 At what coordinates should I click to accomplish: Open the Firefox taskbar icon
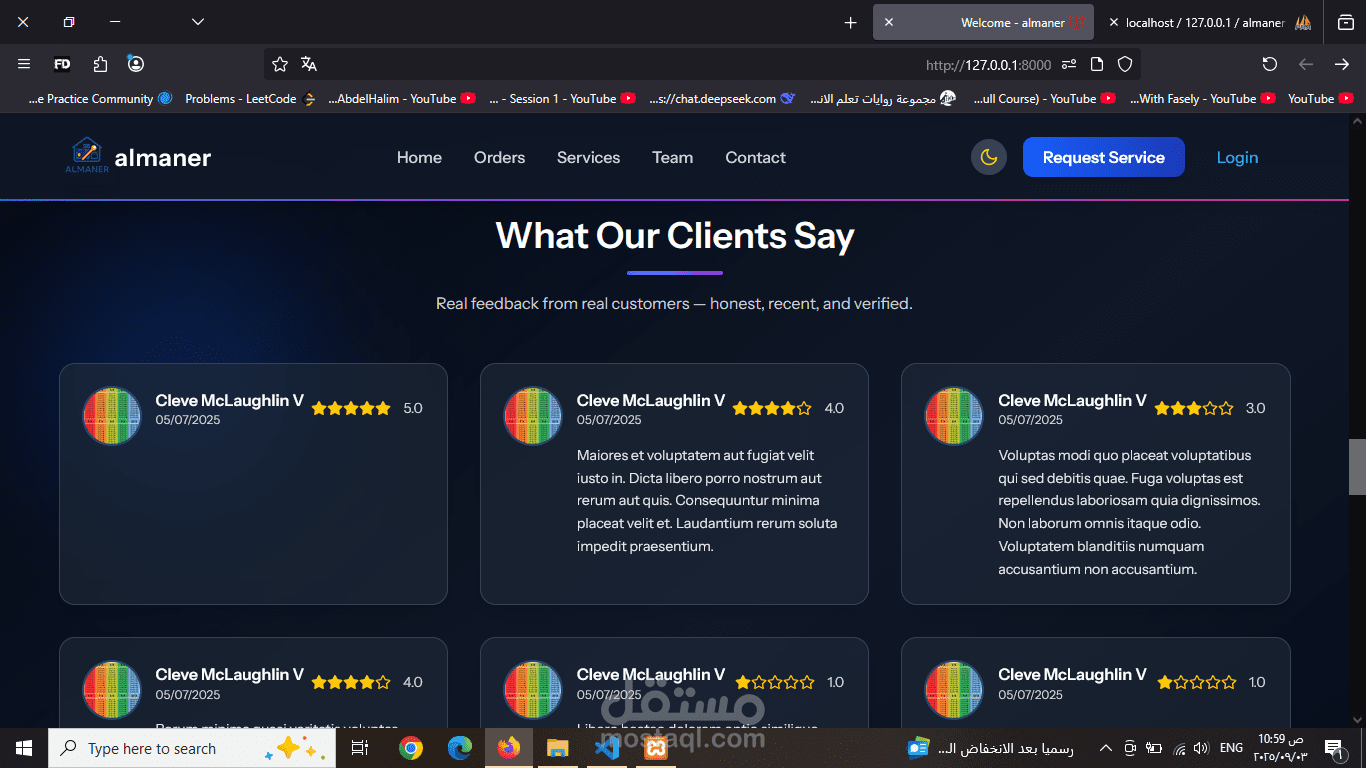[508, 748]
